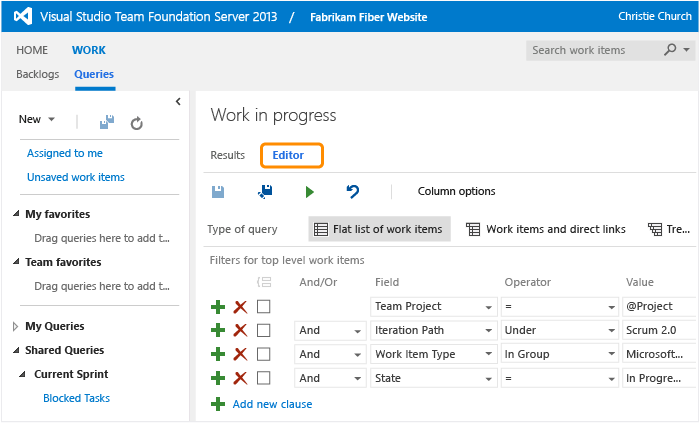
Task: Collapse the Shared Queries folder
Action: coord(16,350)
